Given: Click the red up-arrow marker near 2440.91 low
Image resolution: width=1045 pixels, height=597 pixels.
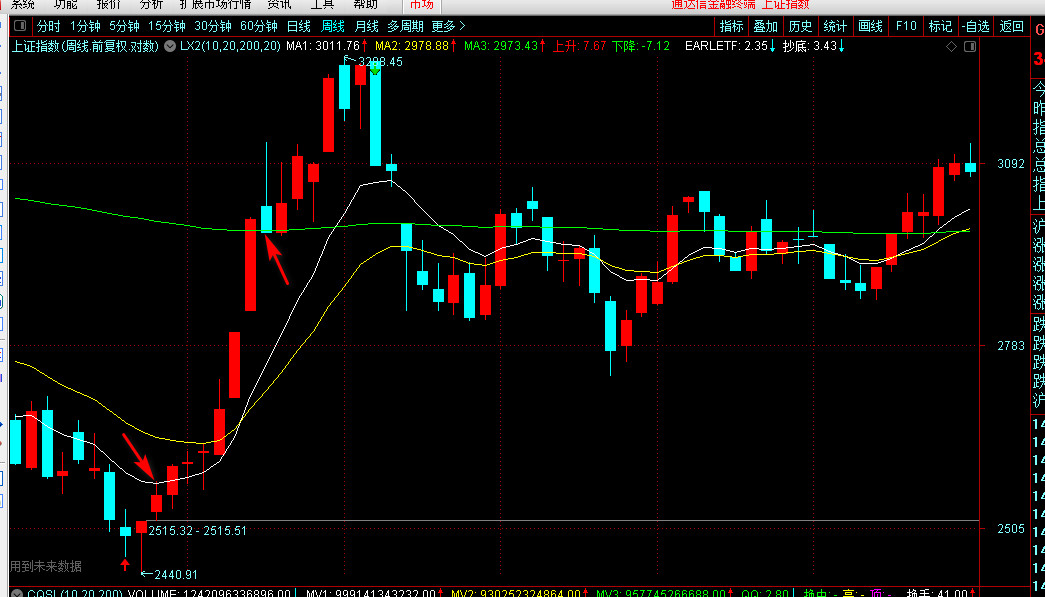Looking at the screenshot, I should point(124,566).
